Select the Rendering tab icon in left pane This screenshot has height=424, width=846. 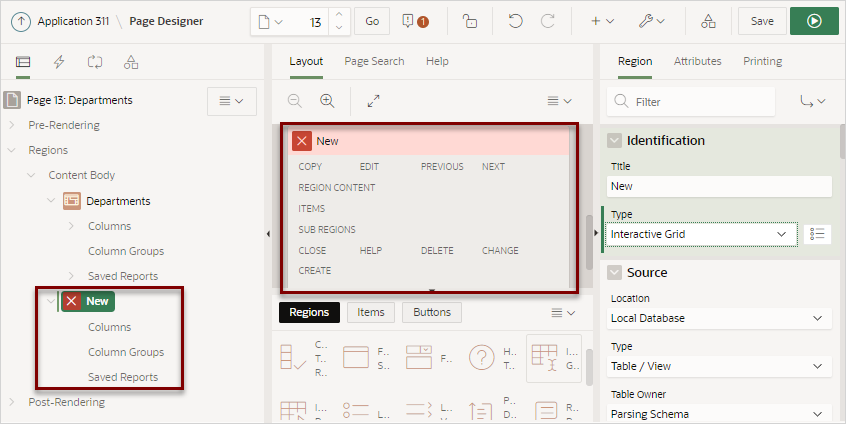23,62
